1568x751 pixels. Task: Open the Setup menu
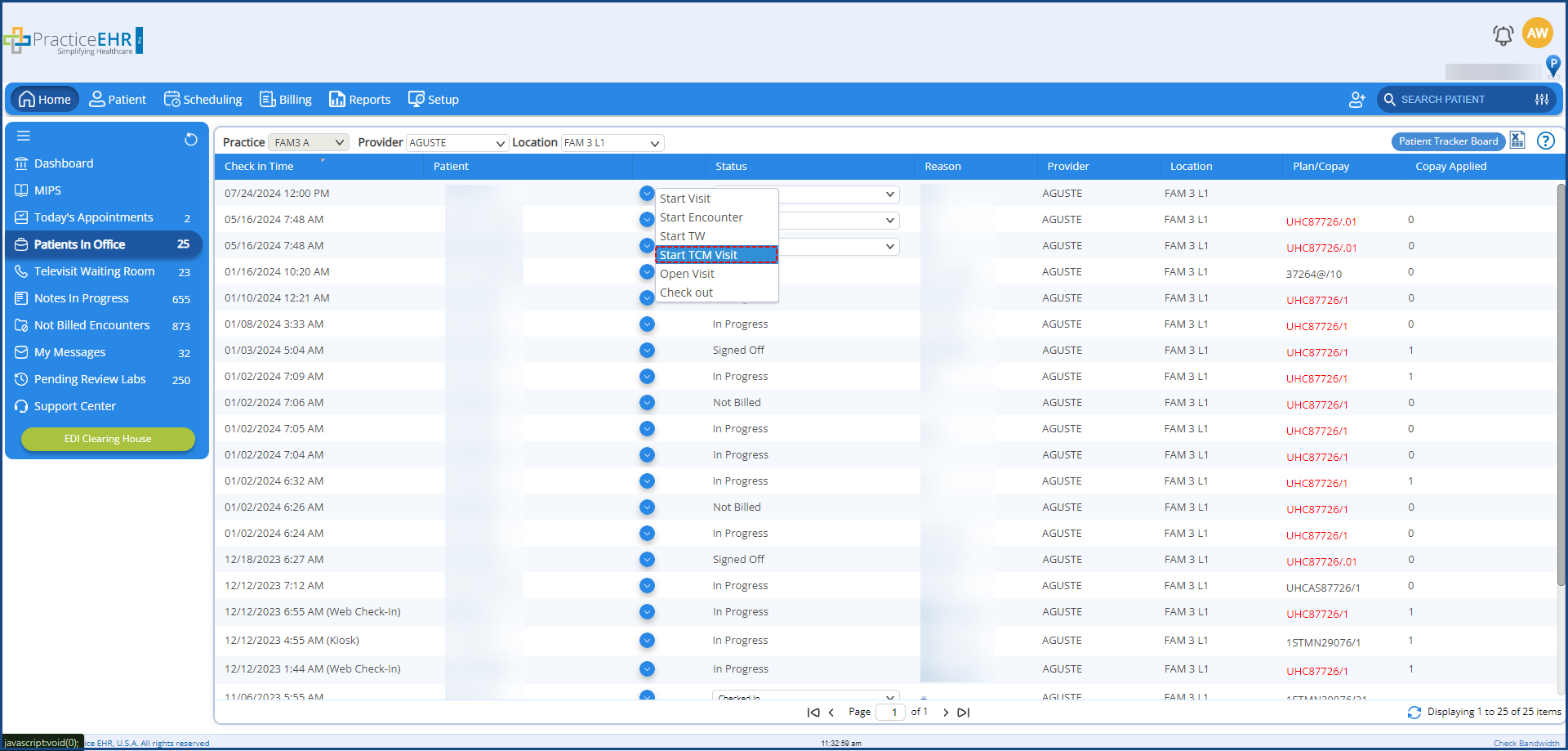click(x=434, y=100)
